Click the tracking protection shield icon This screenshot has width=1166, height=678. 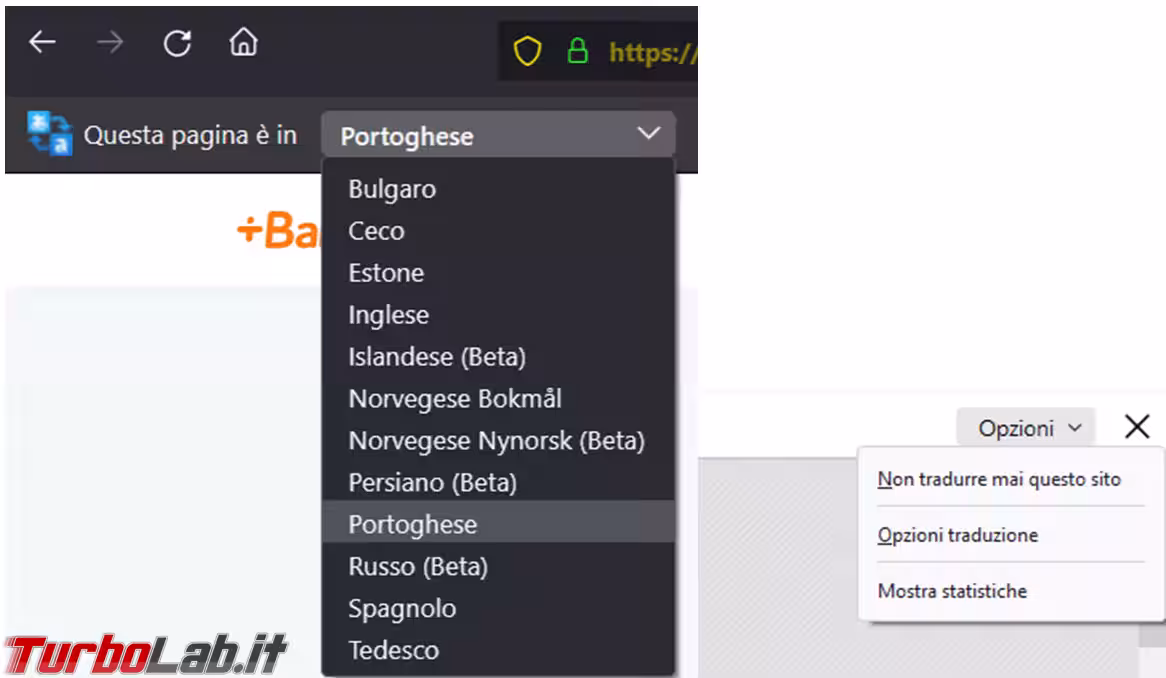[x=527, y=52]
